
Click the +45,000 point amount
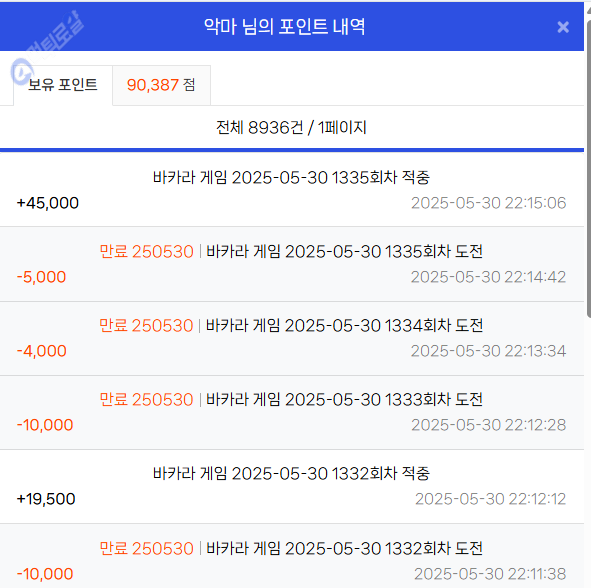(x=48, y=203)
